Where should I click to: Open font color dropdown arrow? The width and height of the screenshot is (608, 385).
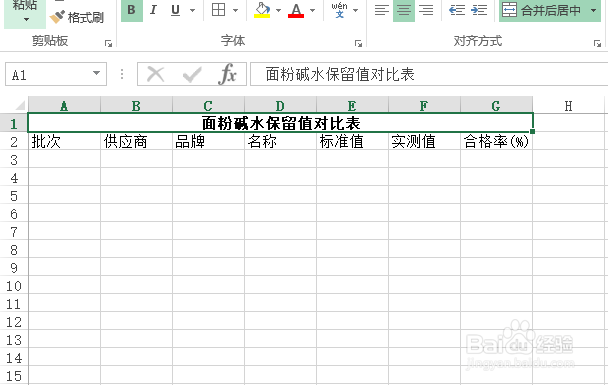click(313, 10)
